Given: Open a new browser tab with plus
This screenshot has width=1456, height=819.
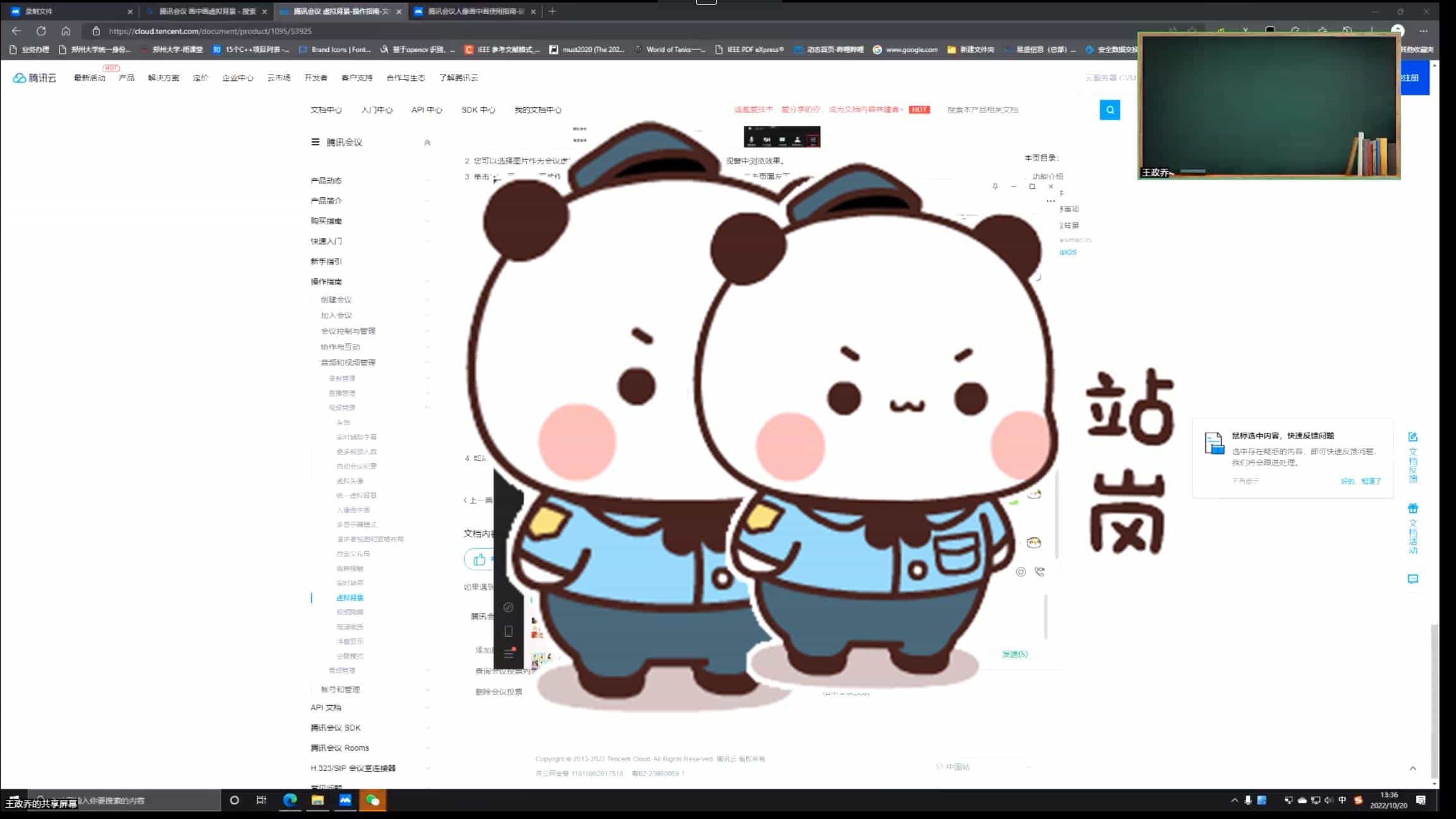Looking at the screenshot, I should point(553,11).
